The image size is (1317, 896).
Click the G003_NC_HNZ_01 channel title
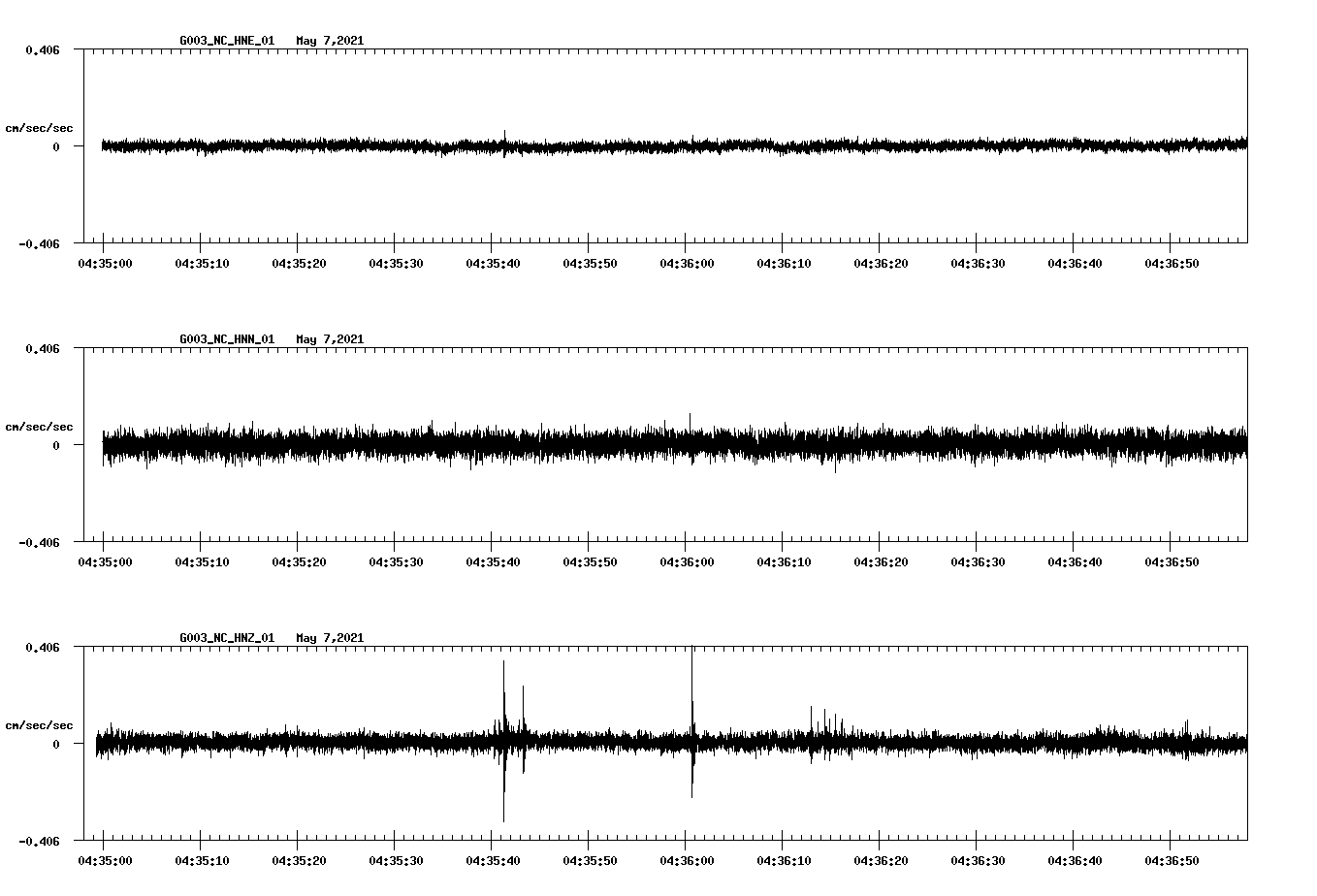coord(225,637)
